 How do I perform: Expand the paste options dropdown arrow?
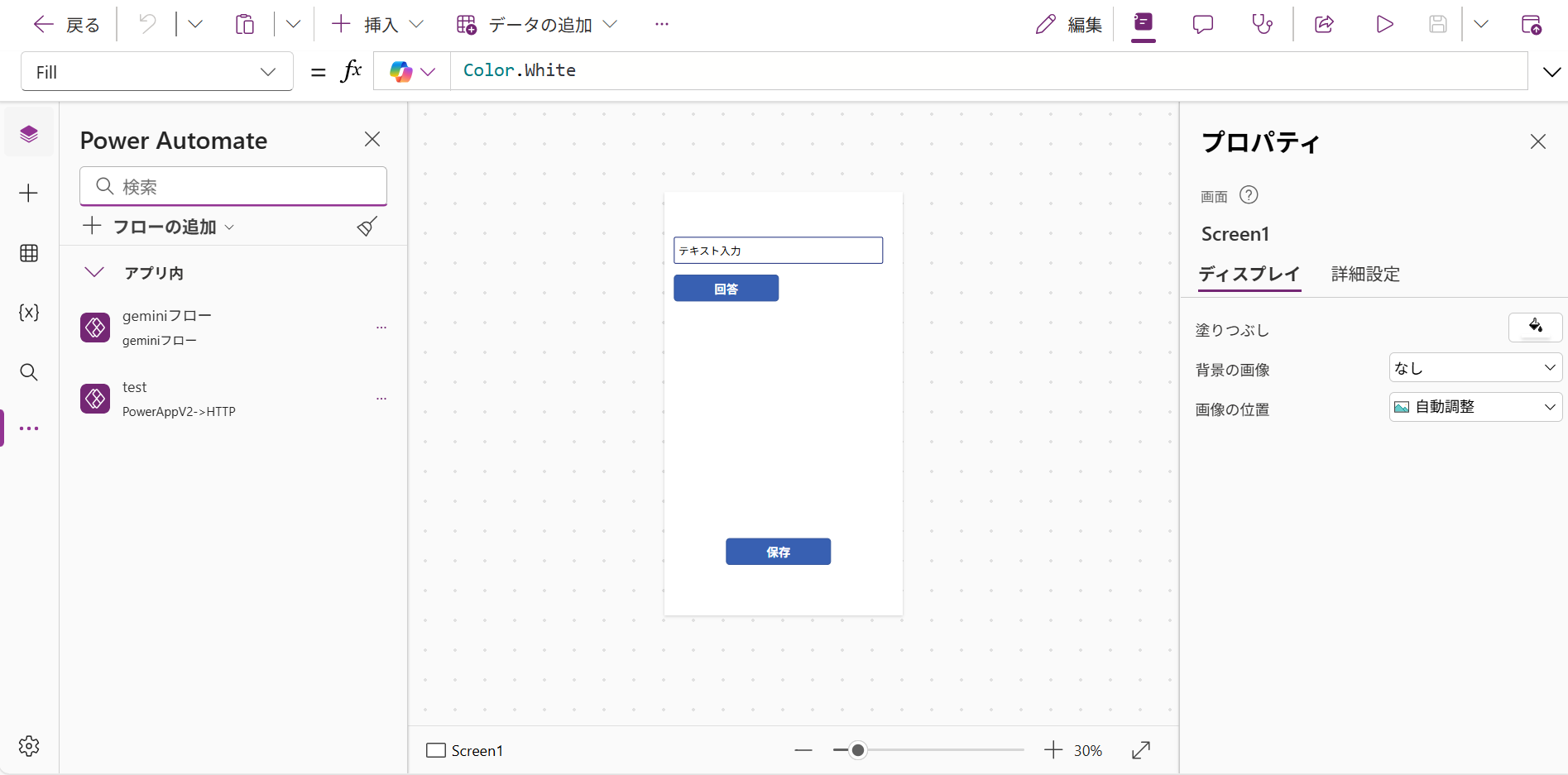(x=293, y=24)
